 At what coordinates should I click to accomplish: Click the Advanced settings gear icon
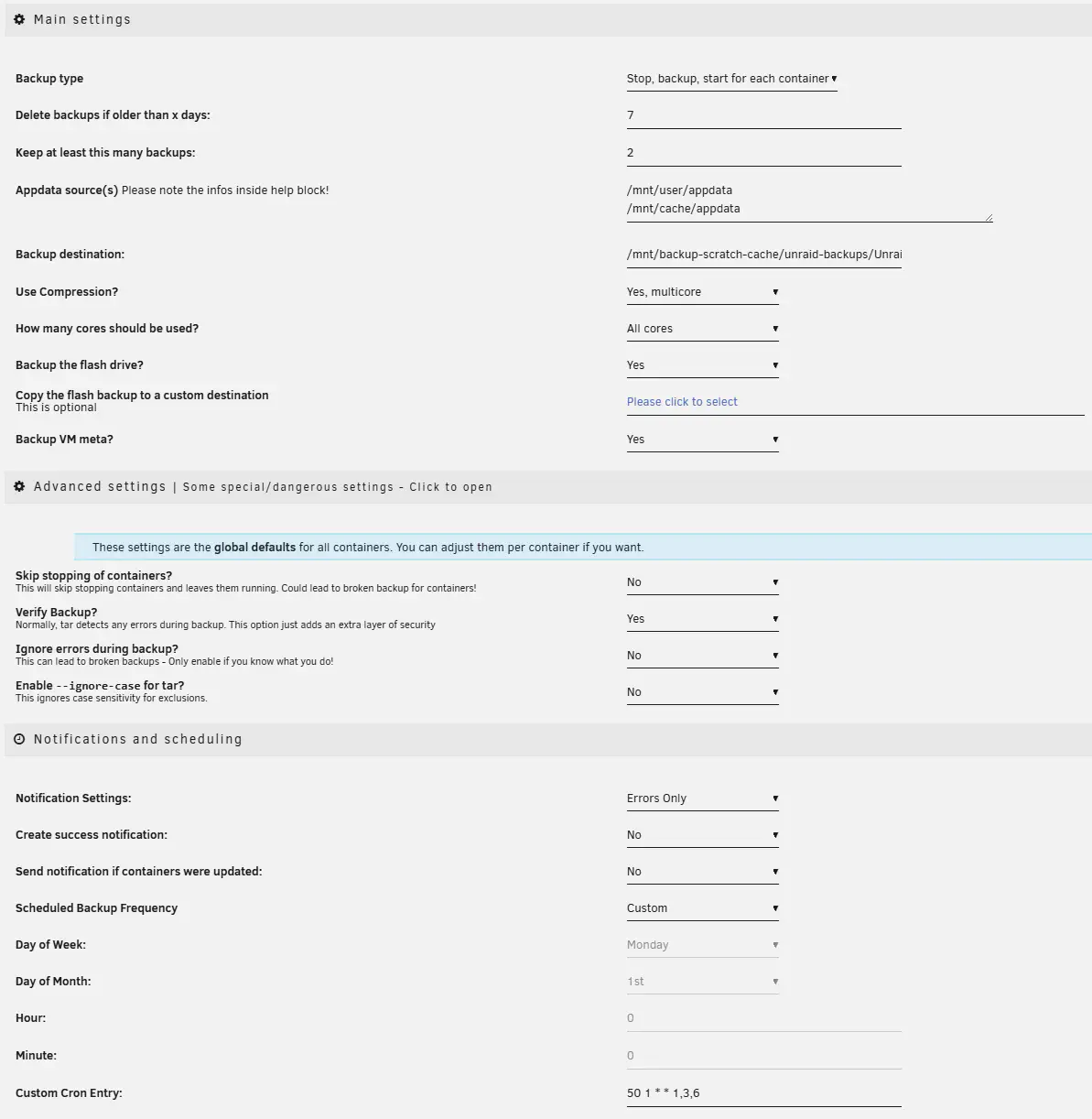(19, 486)
